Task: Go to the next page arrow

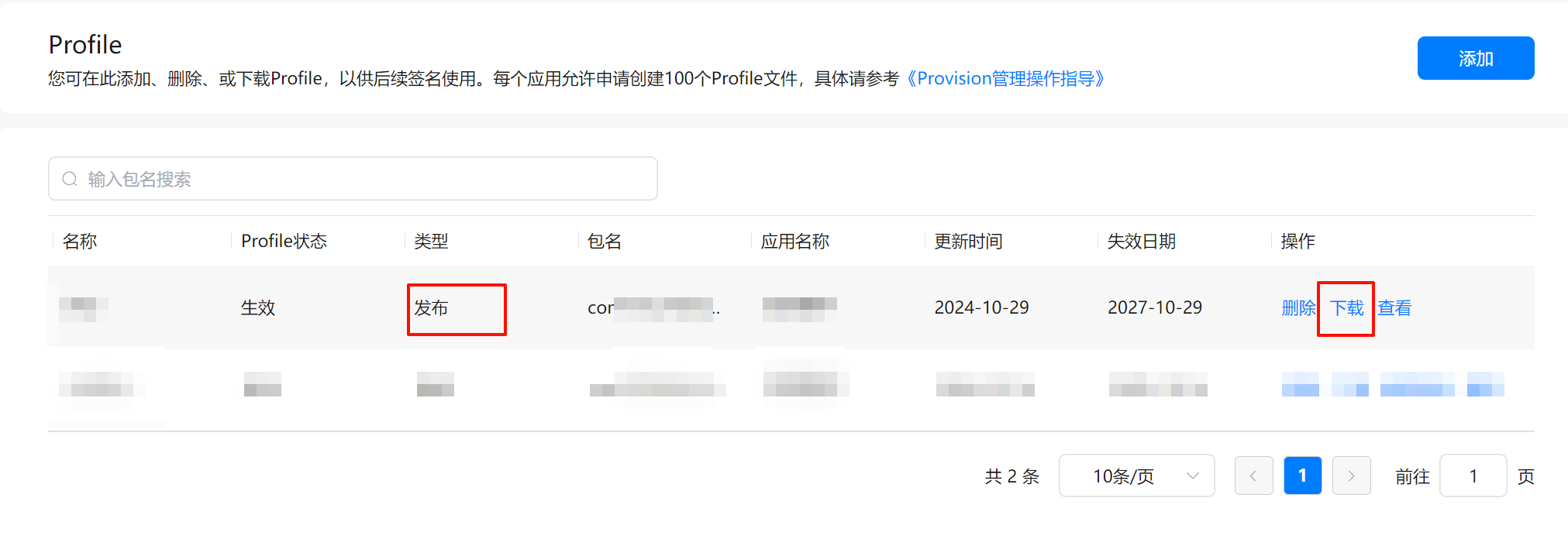Action: tap(1351, 475)
